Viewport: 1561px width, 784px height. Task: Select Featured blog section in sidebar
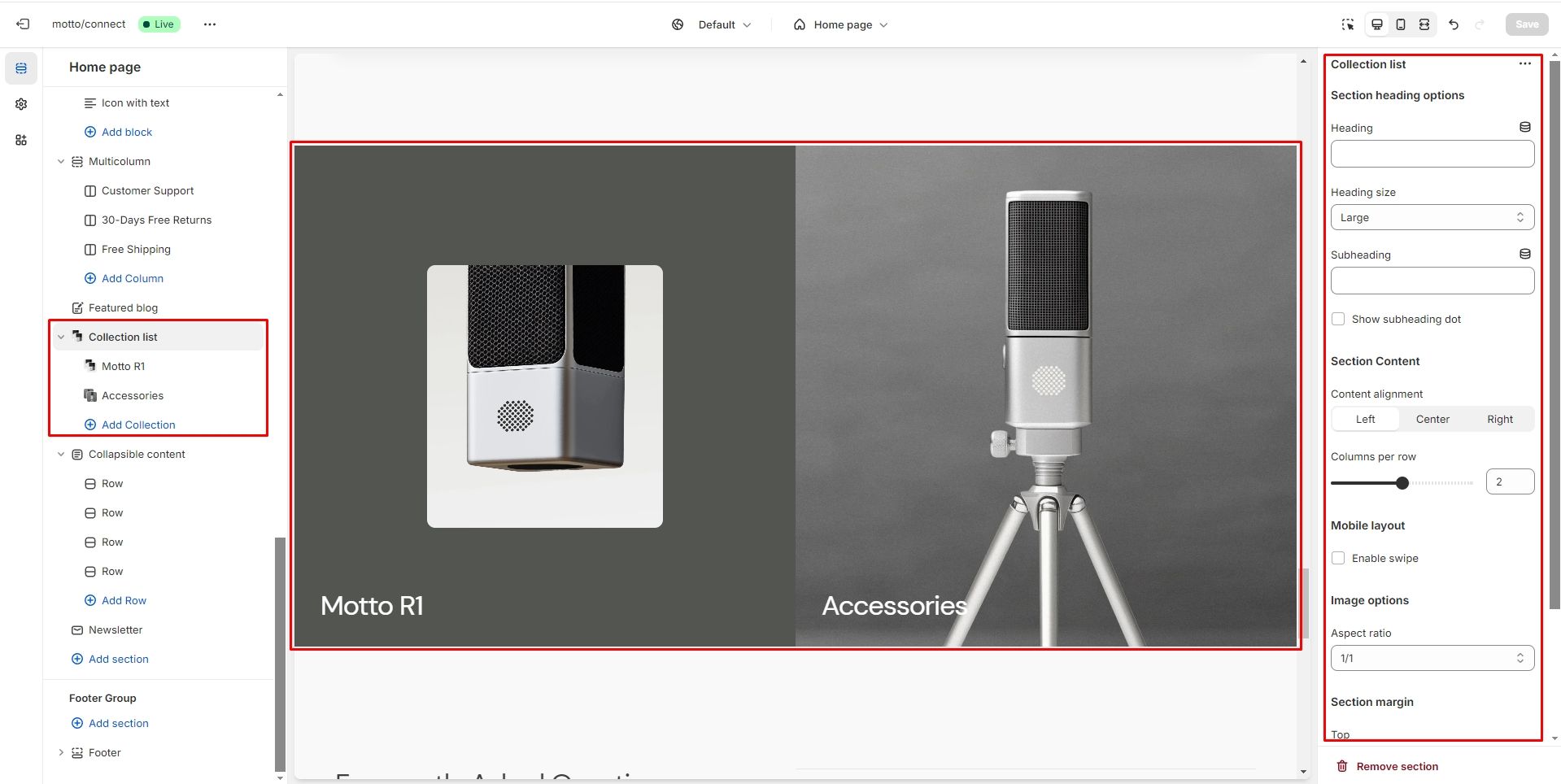123,307
